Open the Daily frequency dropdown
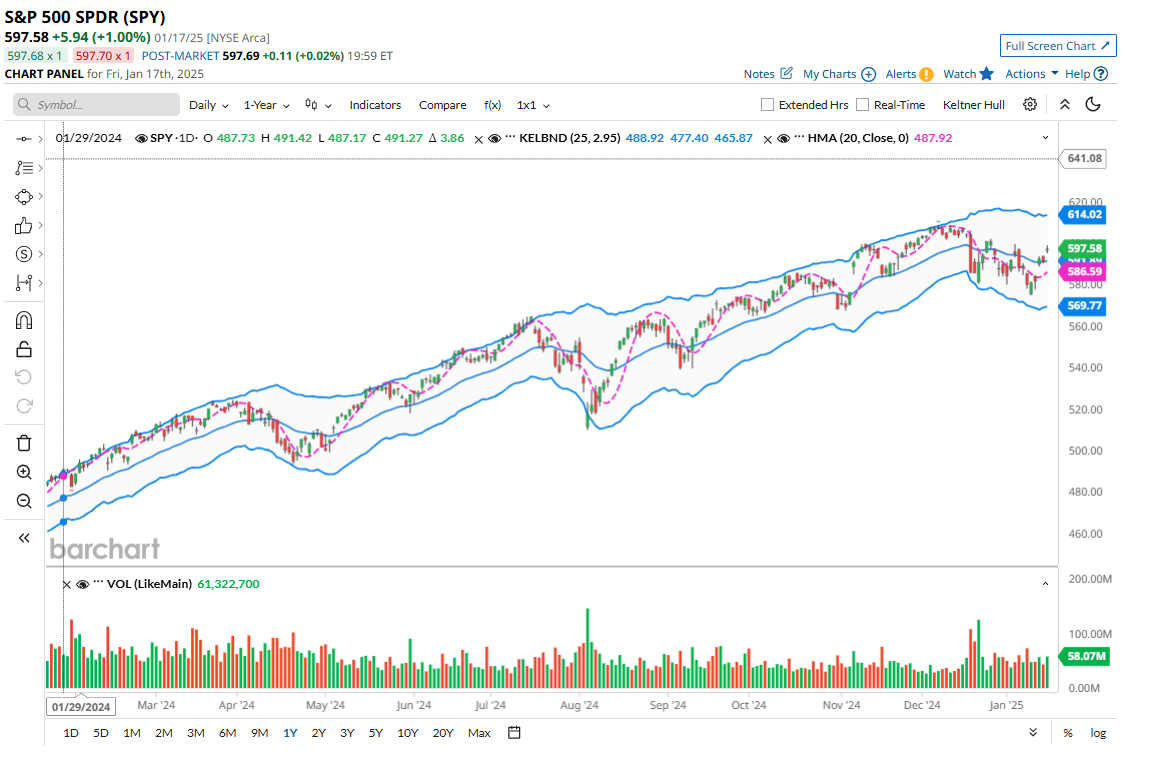Screen dimensions: 1152x768 tap(208, 105)
